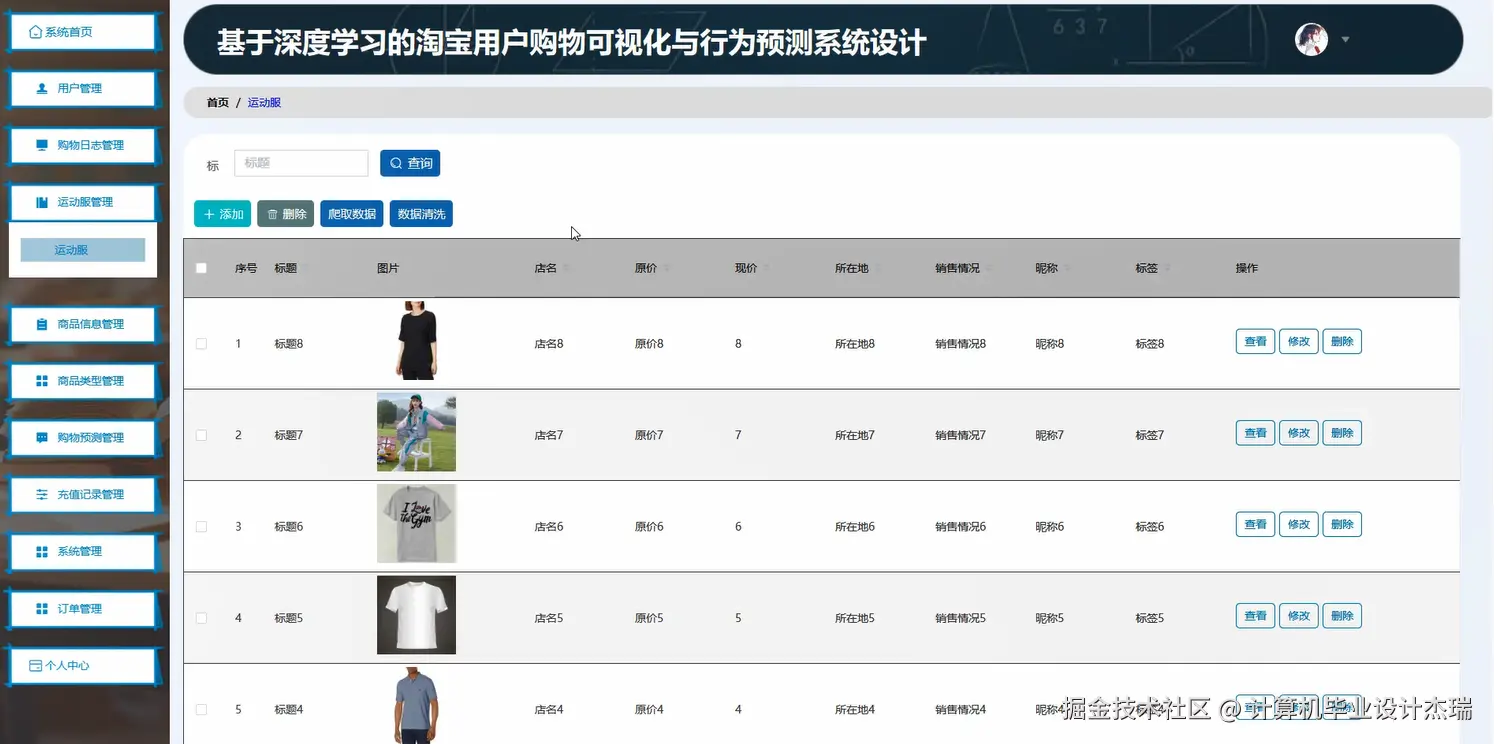Sort by the 店名 column sort arrows
Viewport: 1494px width, 744px height.
[567, 268]
